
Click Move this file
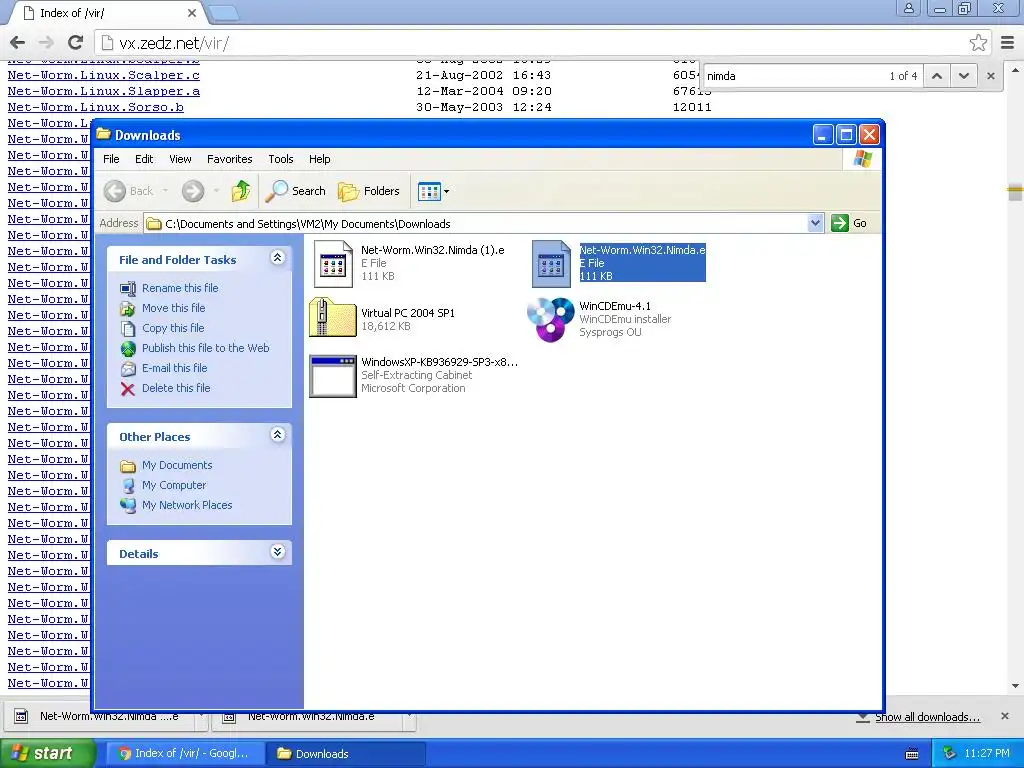click(174, 308)
